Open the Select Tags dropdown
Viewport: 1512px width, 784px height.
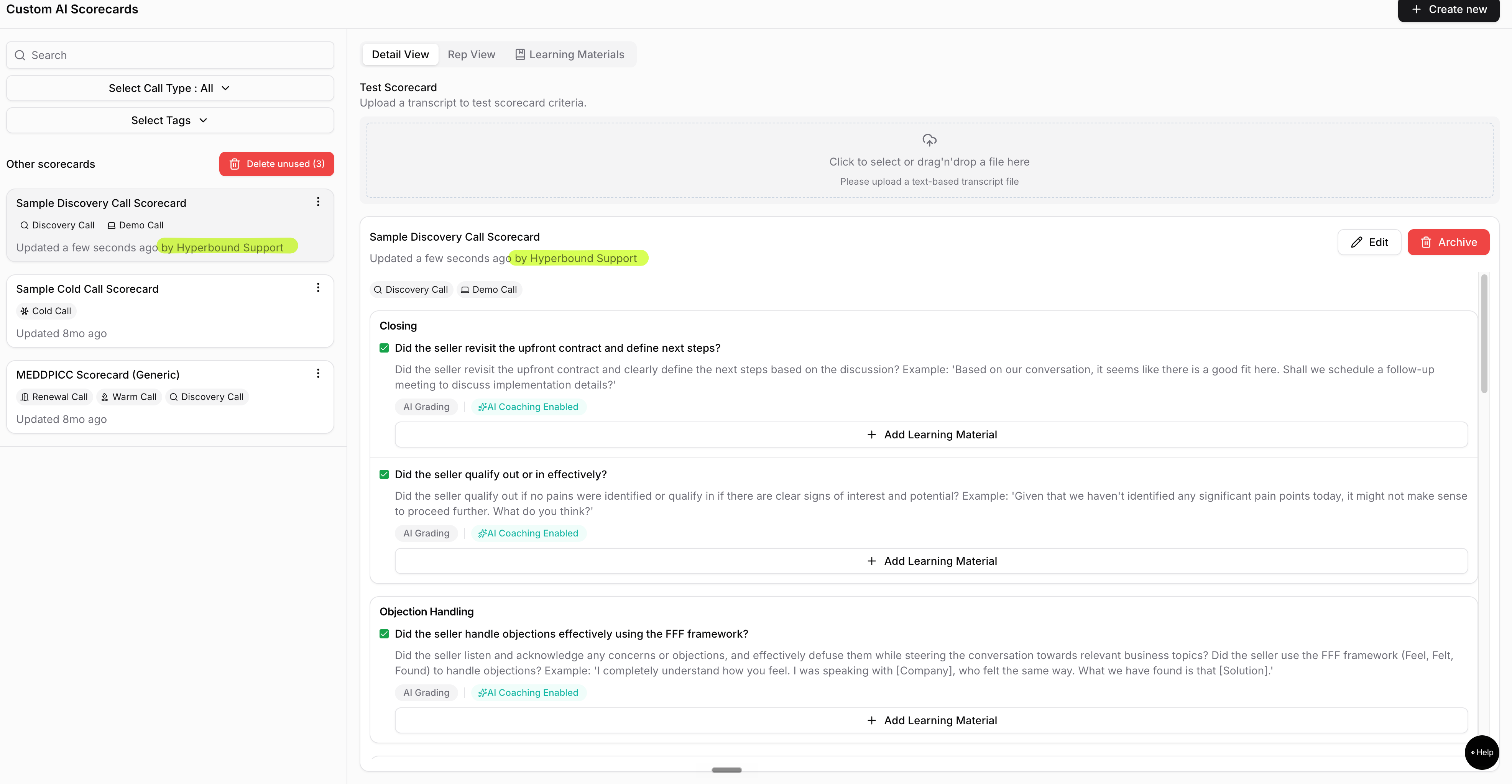(170, 120)
